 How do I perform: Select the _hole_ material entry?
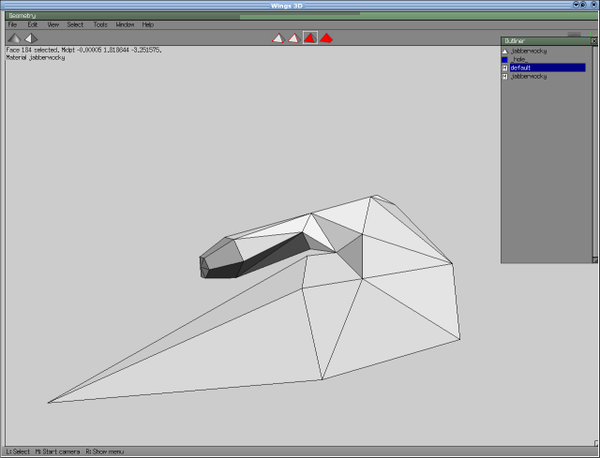click(x=519, y=59)
